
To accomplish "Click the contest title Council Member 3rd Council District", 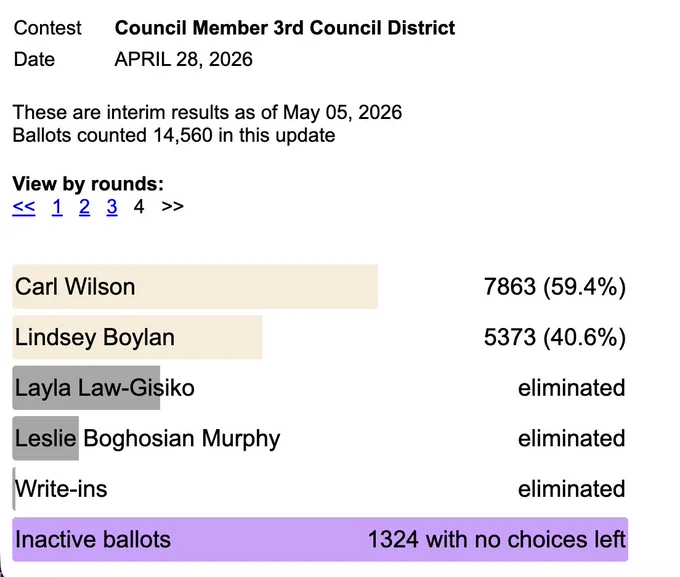I will click(x=285, y=28).
